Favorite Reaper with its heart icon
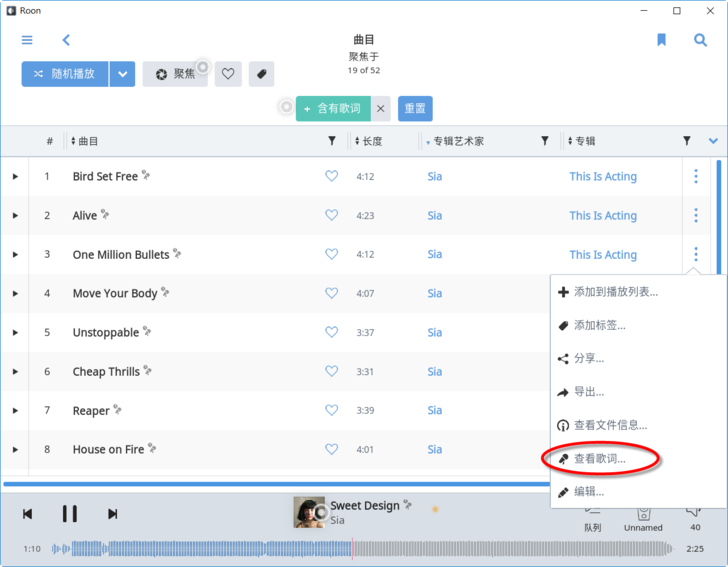The width and height of the screenshot is (728, 567). [331, 410]
